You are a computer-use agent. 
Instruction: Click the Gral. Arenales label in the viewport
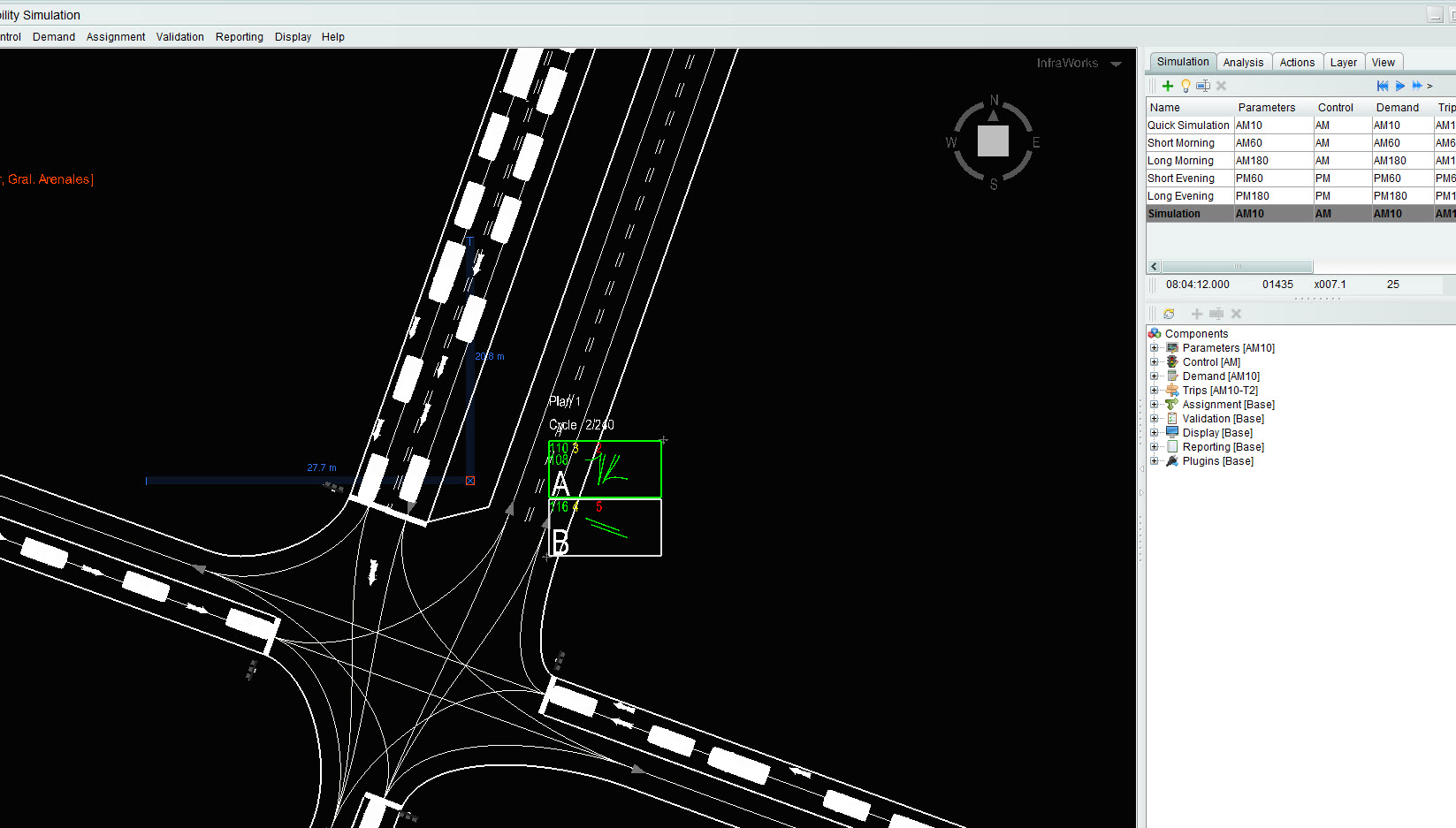[49, 179]
